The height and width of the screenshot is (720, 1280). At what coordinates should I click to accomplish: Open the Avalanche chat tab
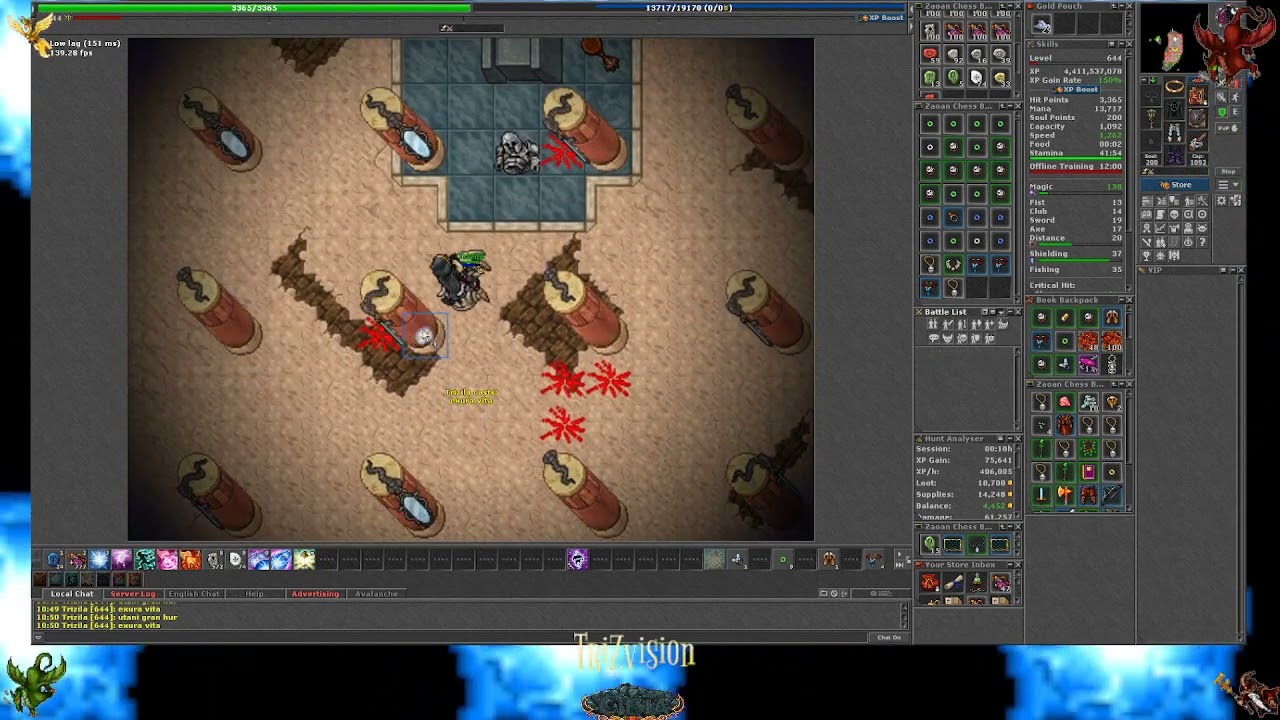[377, 594]
